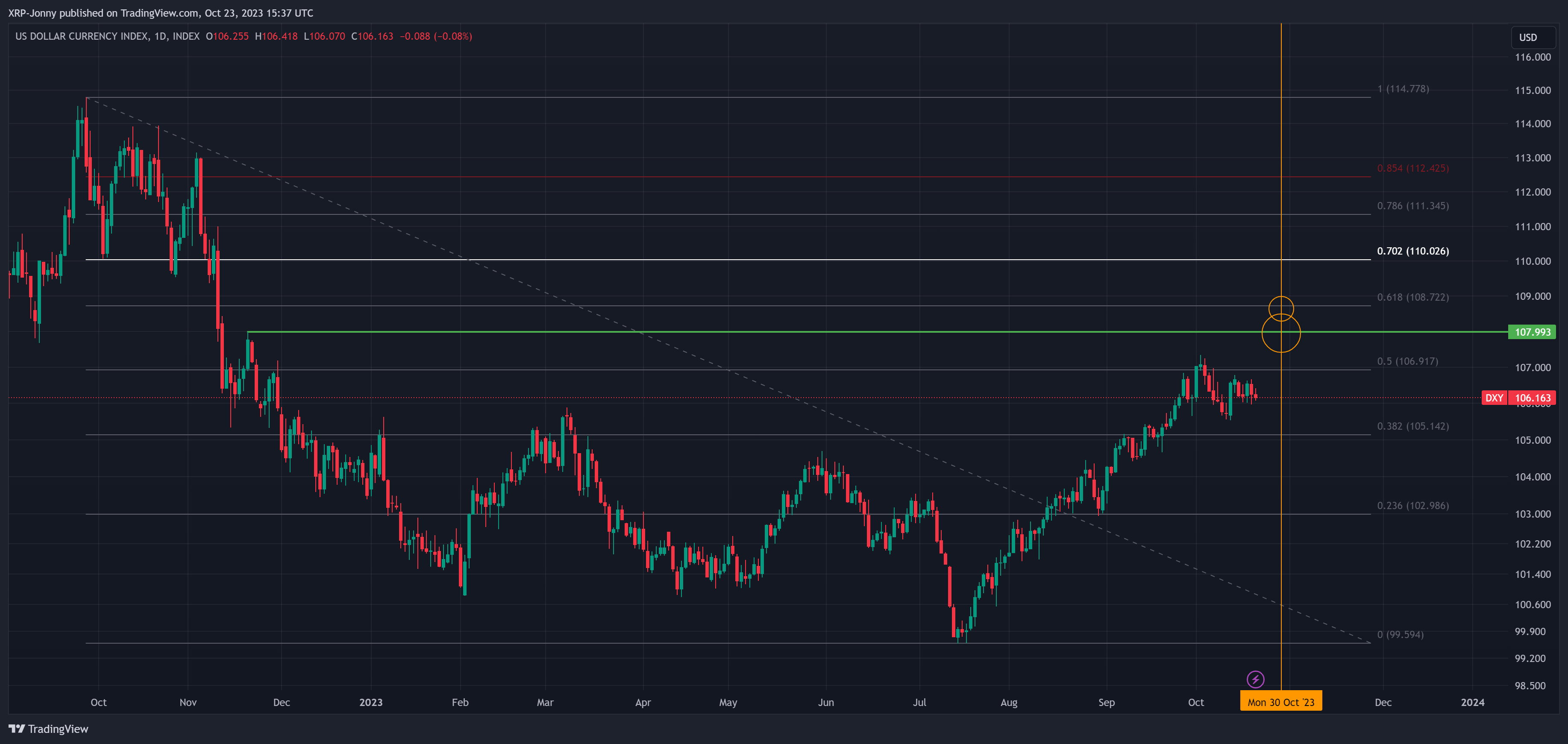Click the 106.163 current price label
The height and width of the screenshot is (744, 1568).
click(1532, 398)
